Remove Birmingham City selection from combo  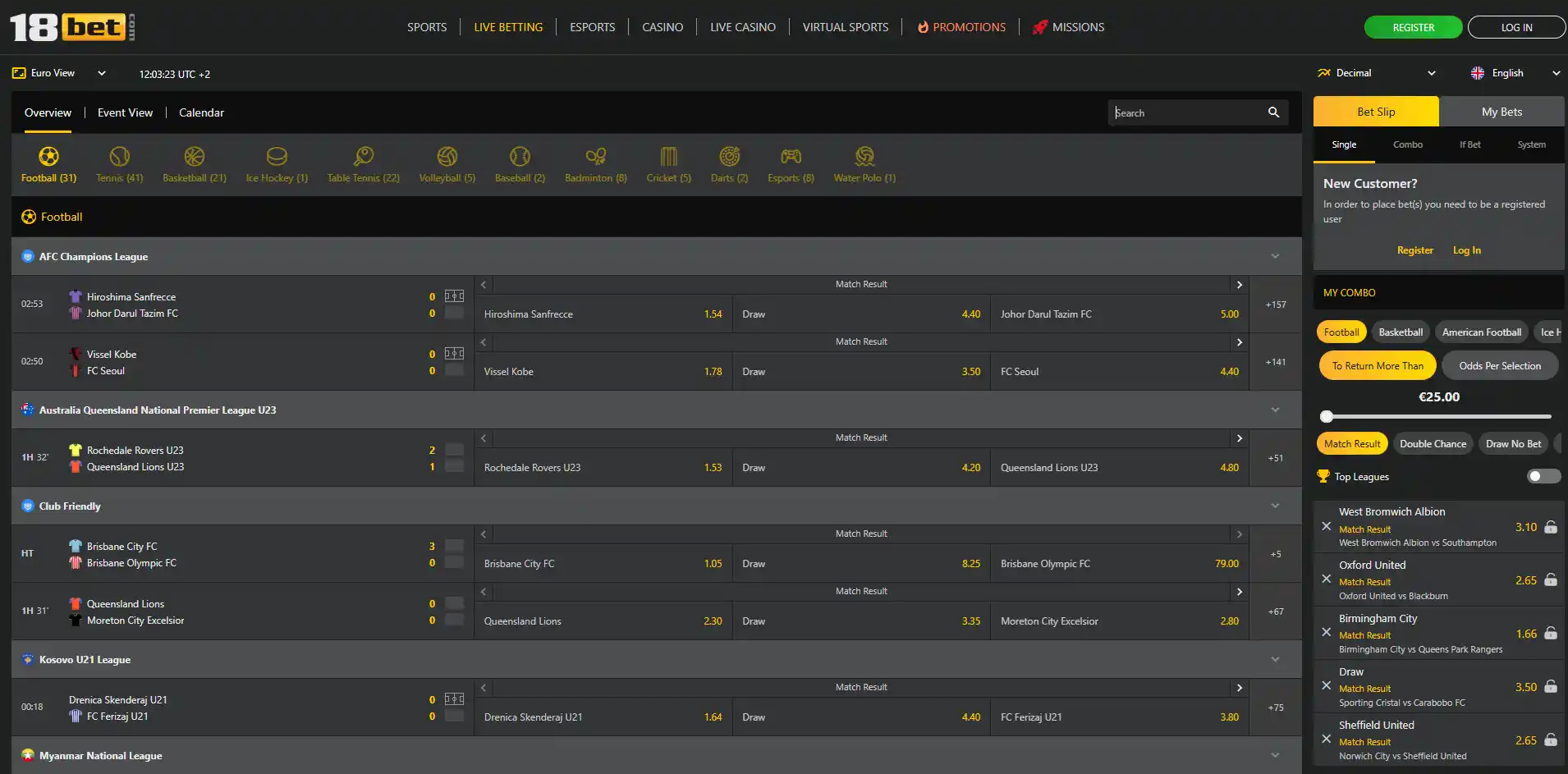[1327, 633]
